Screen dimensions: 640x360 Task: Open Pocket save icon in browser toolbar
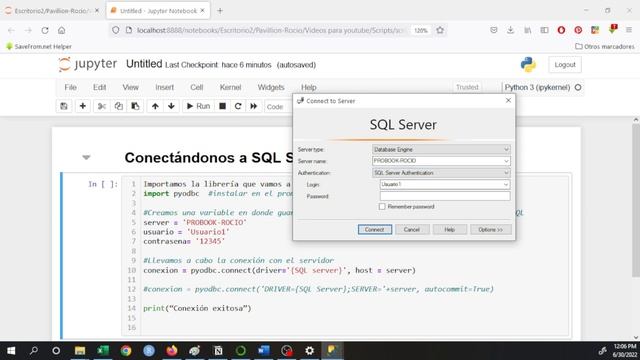point(493,30)
